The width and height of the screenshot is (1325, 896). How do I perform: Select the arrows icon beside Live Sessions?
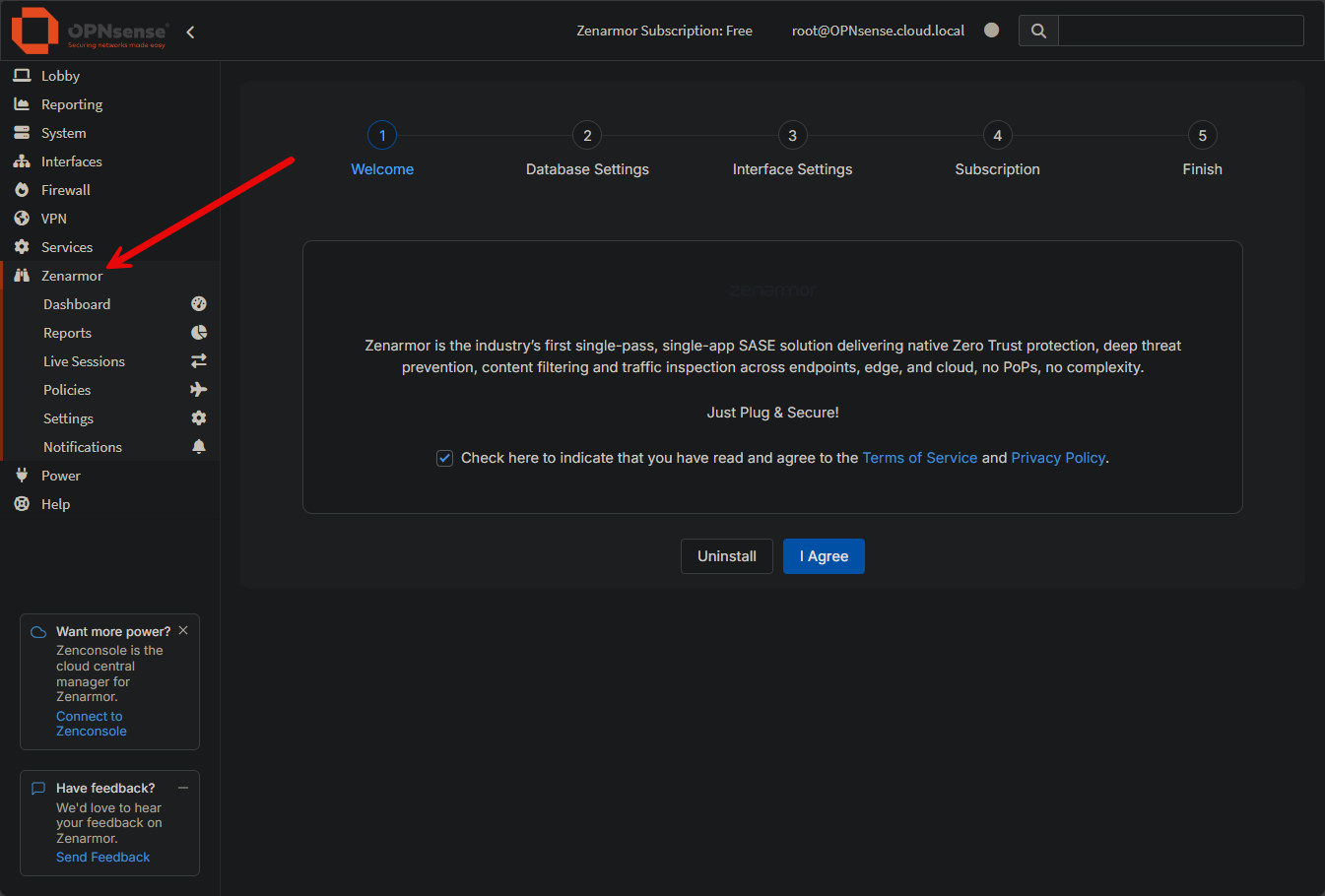(x=199, y=360)
